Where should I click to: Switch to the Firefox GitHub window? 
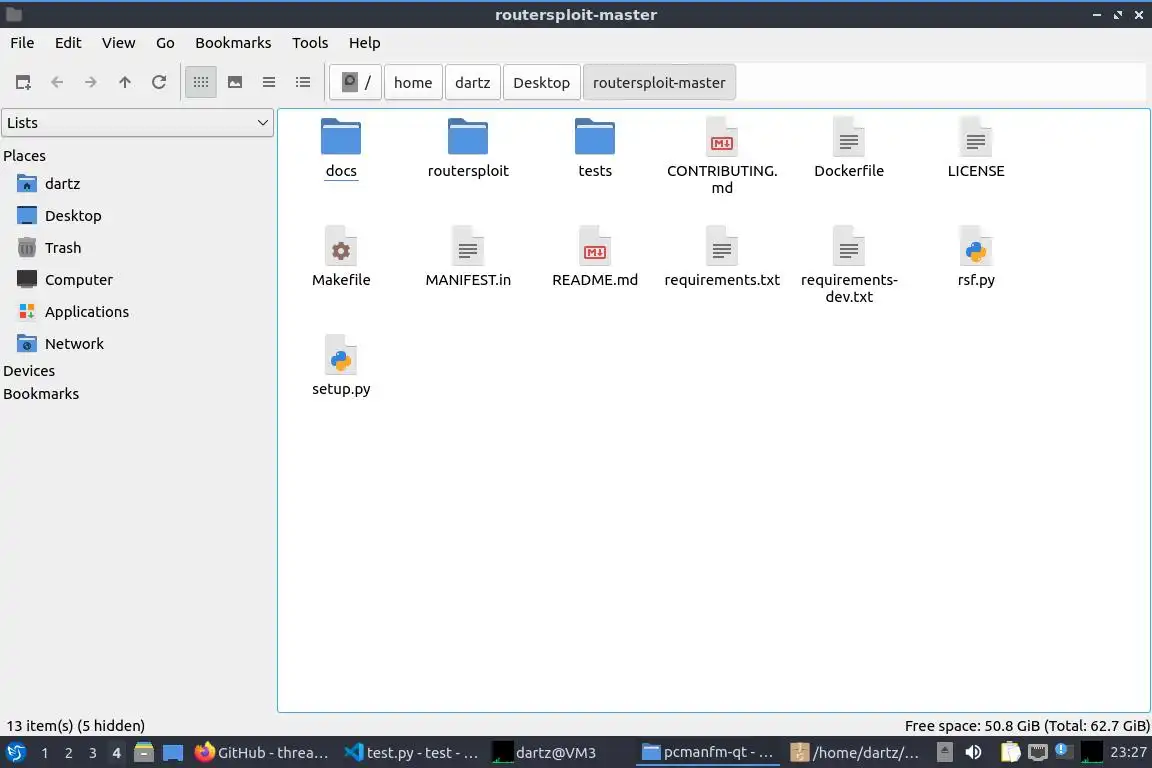(x=262, y=753)
